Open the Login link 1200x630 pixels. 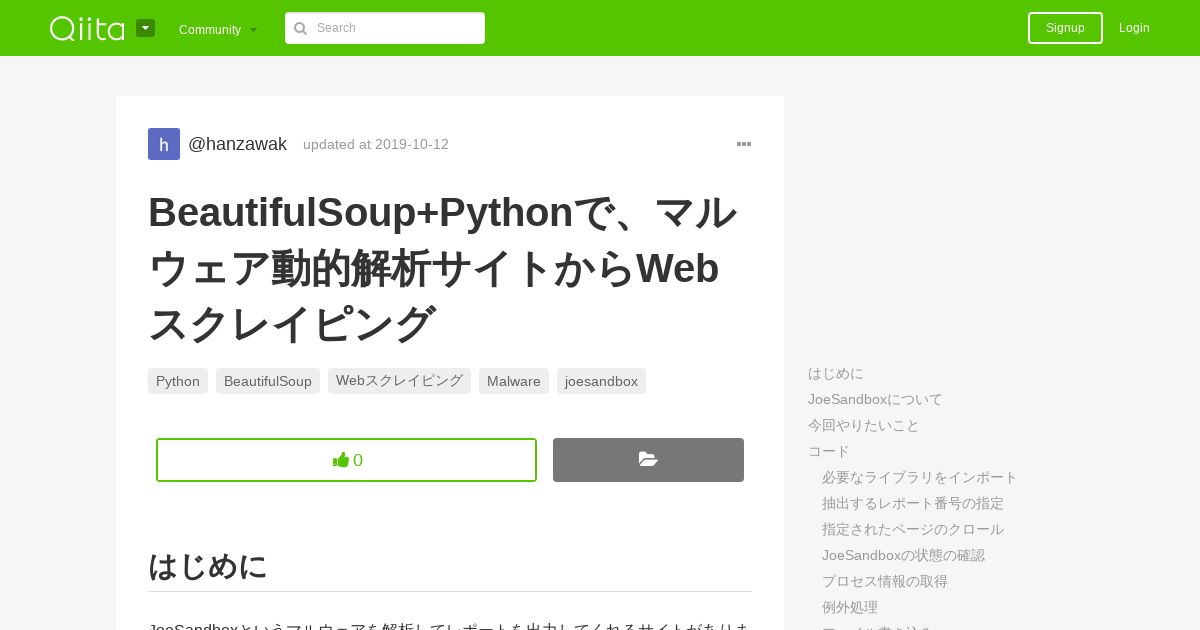(x=1134, y=28)
